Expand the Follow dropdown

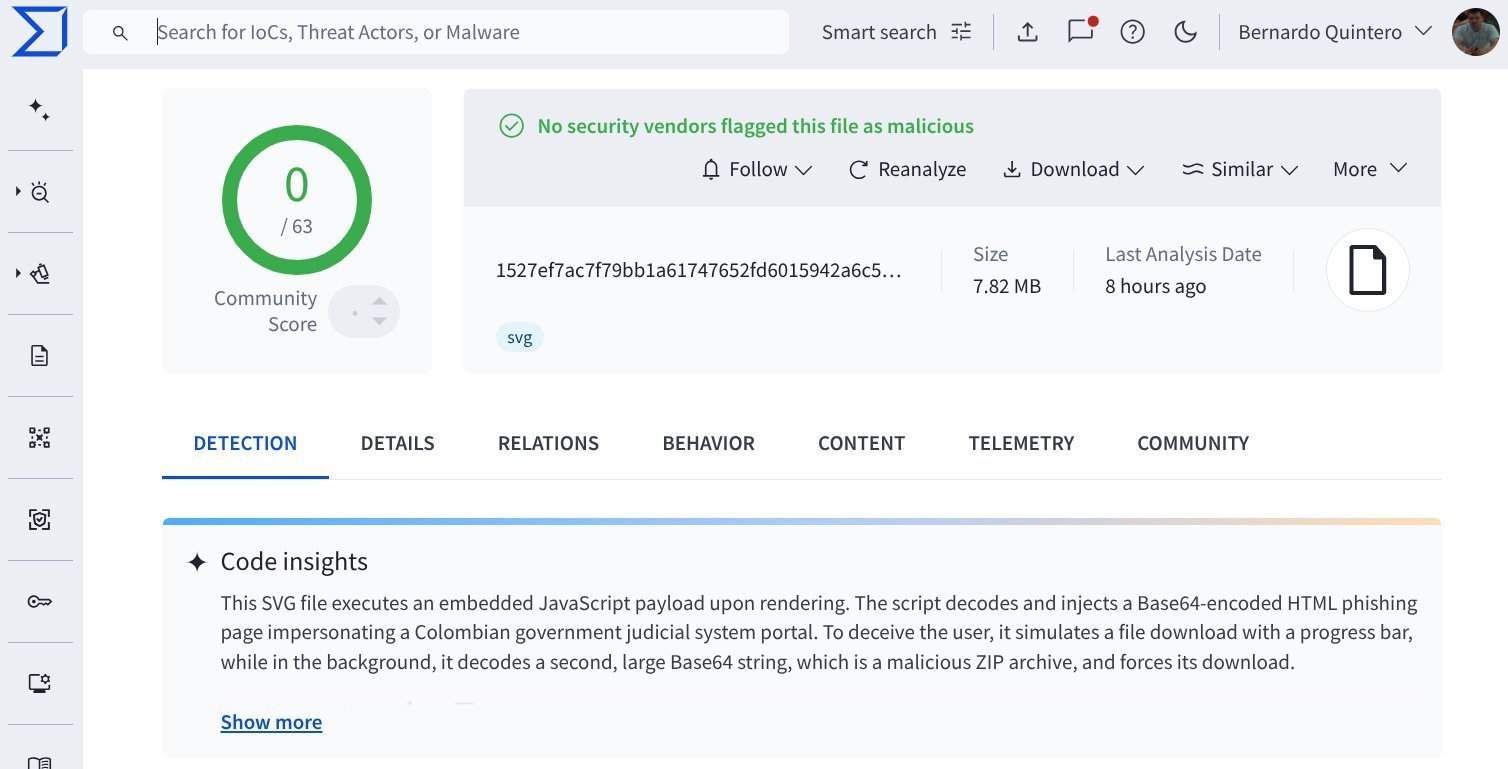[x=757, y=170]
